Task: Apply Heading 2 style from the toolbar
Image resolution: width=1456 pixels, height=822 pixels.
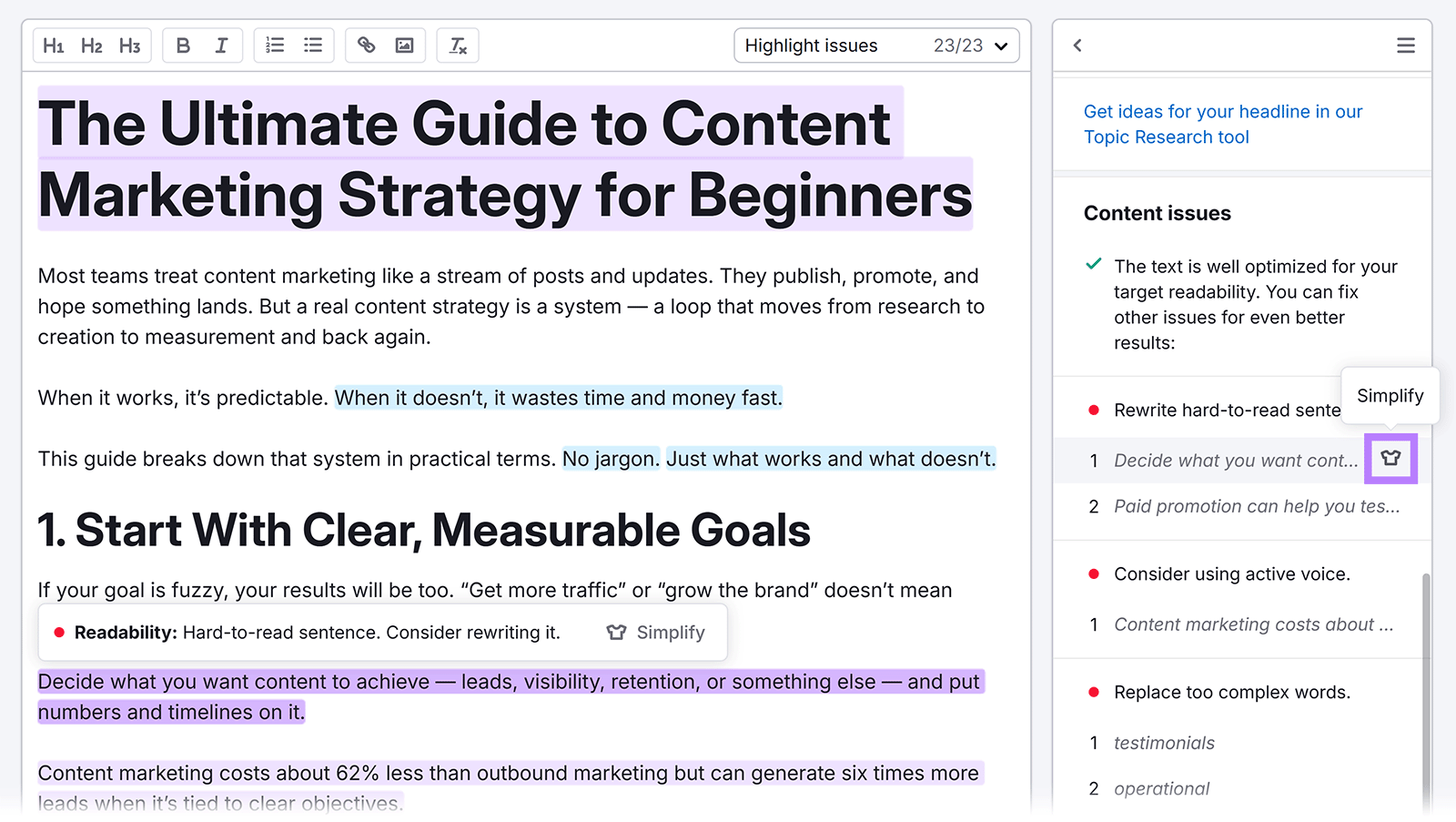Action: pos(91,45)
